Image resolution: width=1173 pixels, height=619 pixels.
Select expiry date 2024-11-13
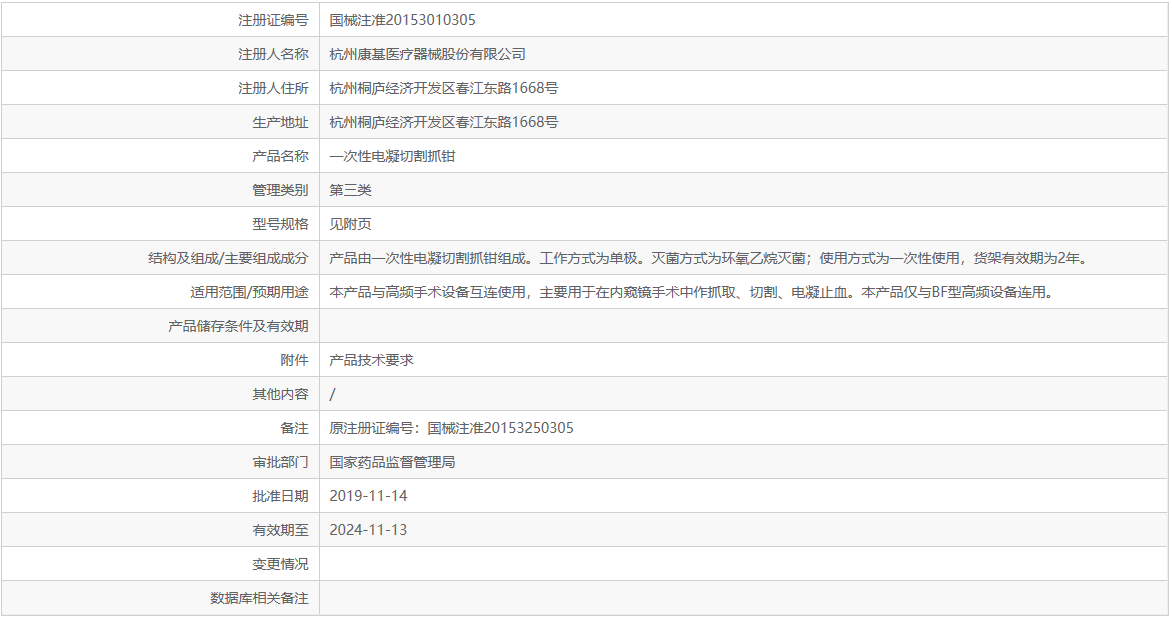tap(368, 530)
